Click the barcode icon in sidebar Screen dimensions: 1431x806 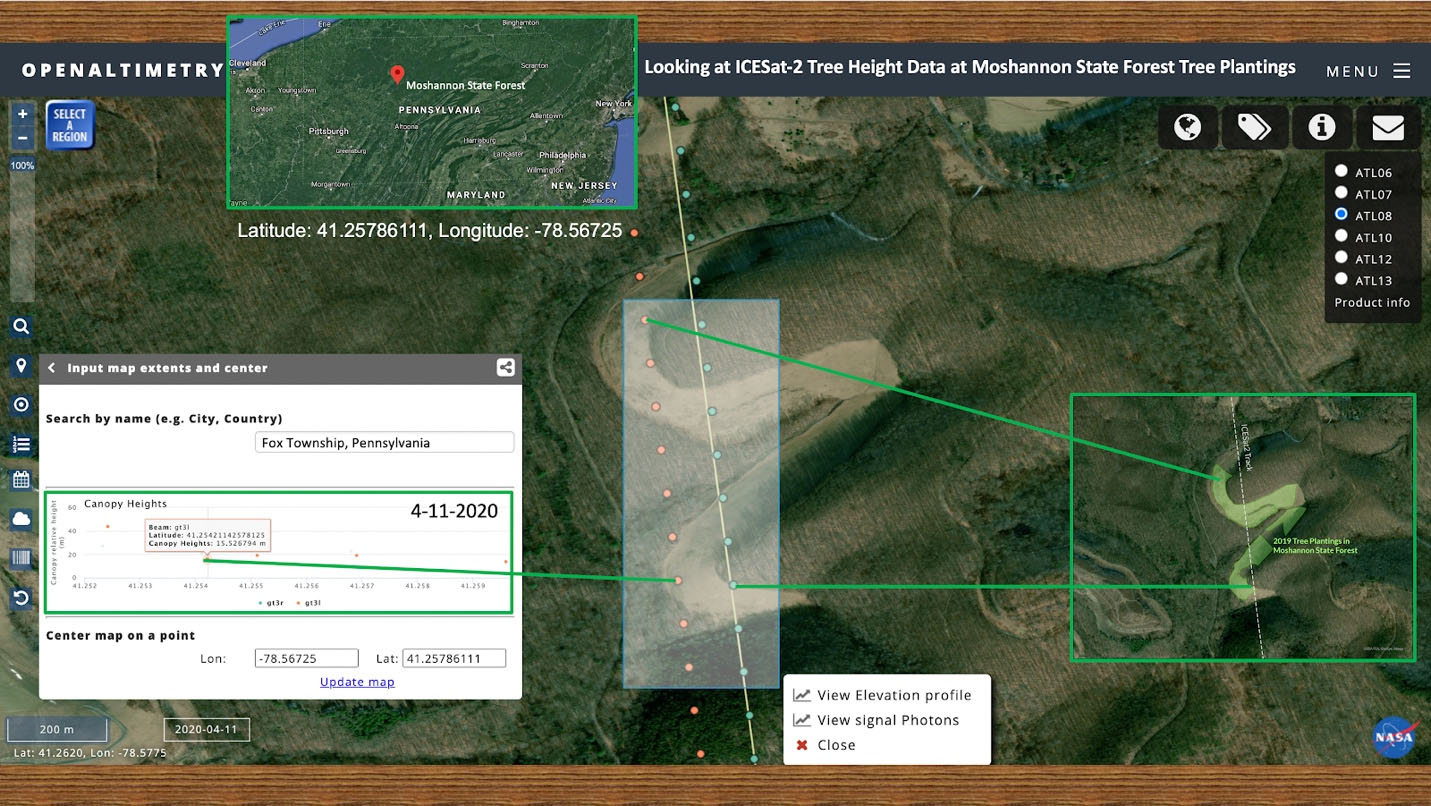click(x=21, y=558)
